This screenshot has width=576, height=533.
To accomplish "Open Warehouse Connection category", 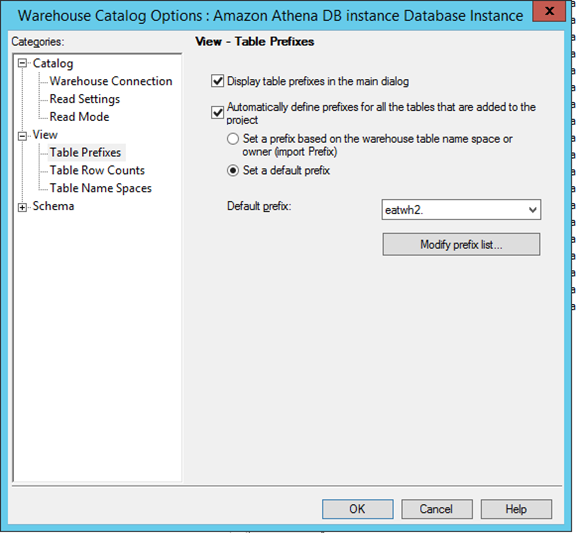I will (x=111, y=81).
